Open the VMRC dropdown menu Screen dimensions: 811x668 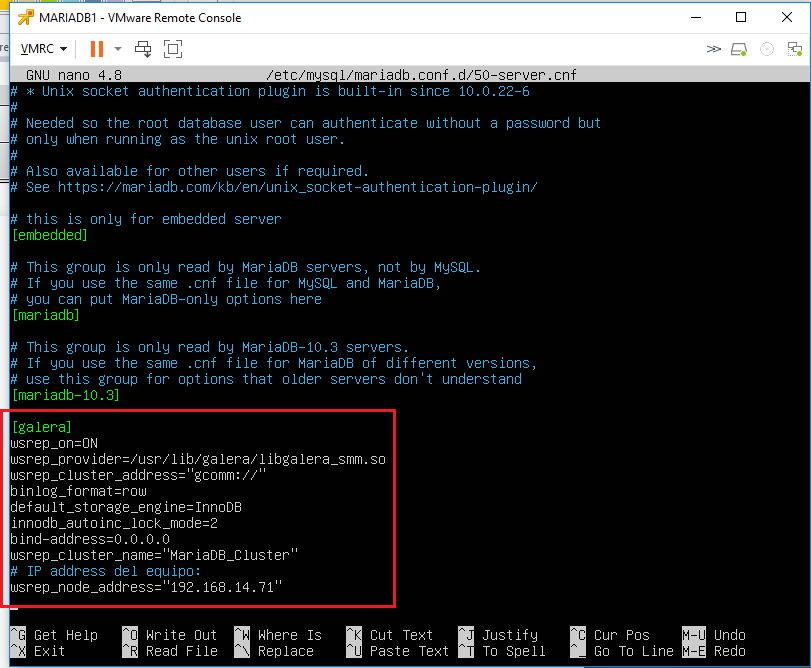[x=44, y=49]
